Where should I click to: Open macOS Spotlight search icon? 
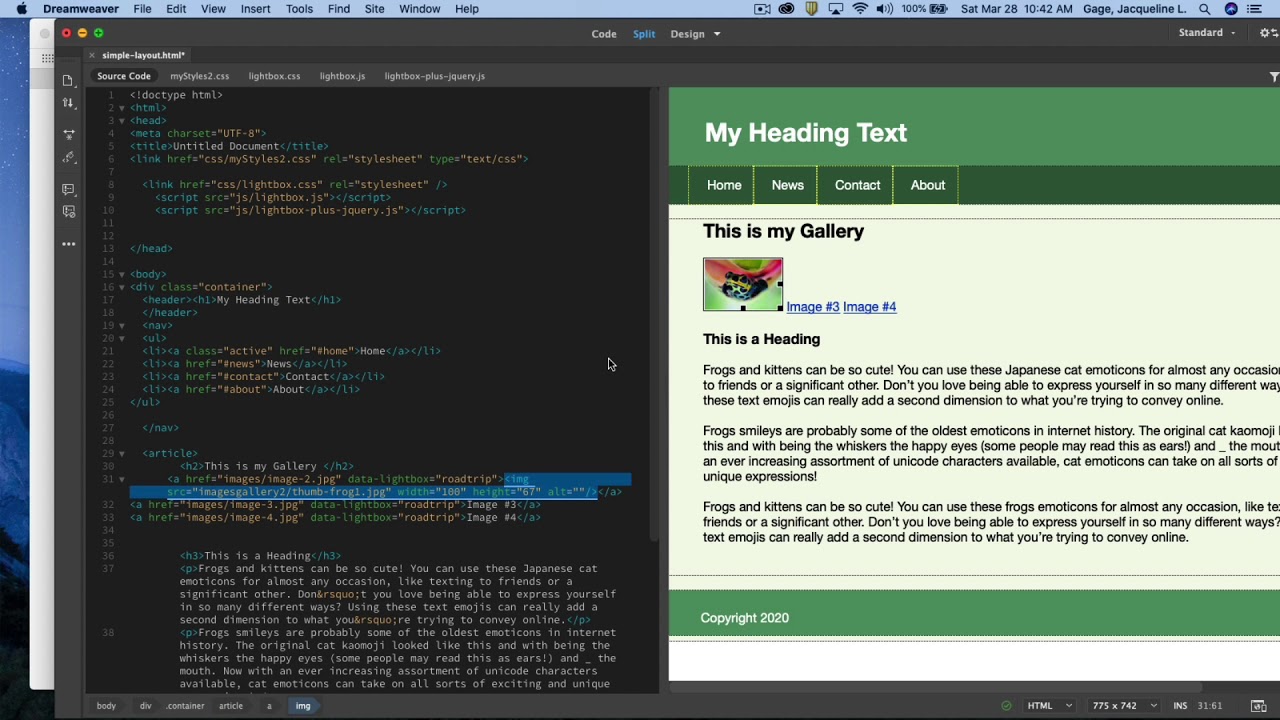click(1205, 9)
